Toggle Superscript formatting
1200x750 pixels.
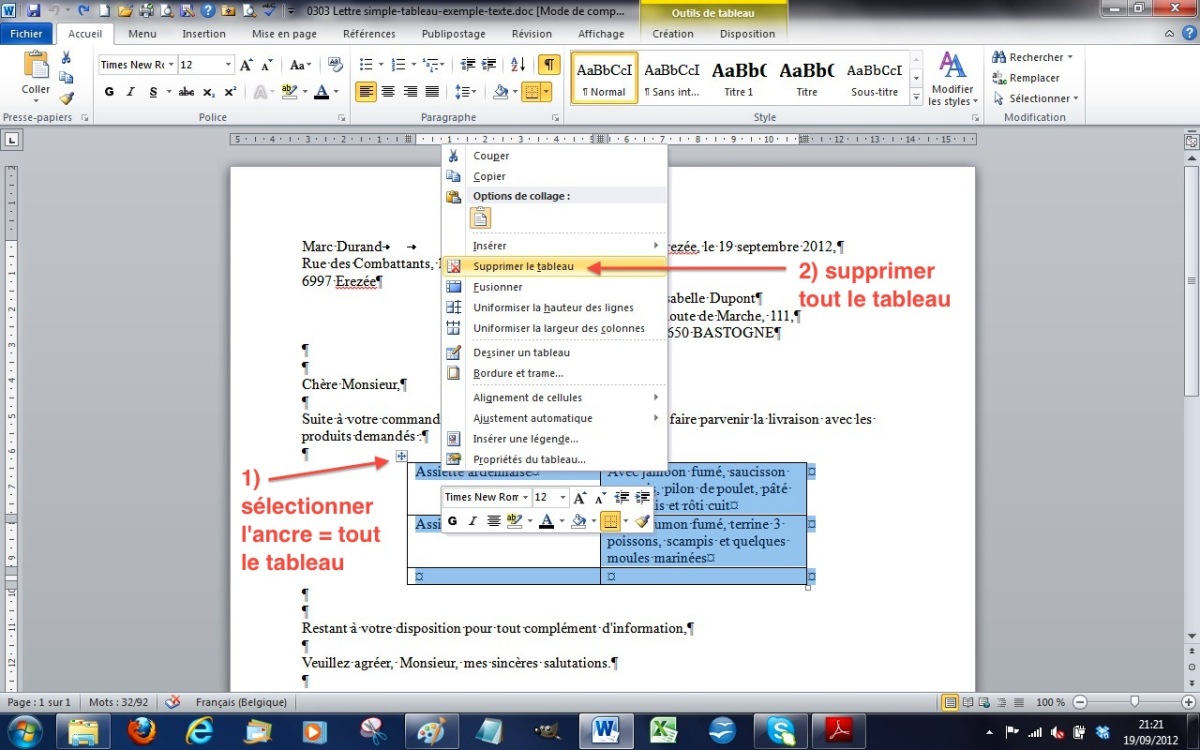(230, 92)
